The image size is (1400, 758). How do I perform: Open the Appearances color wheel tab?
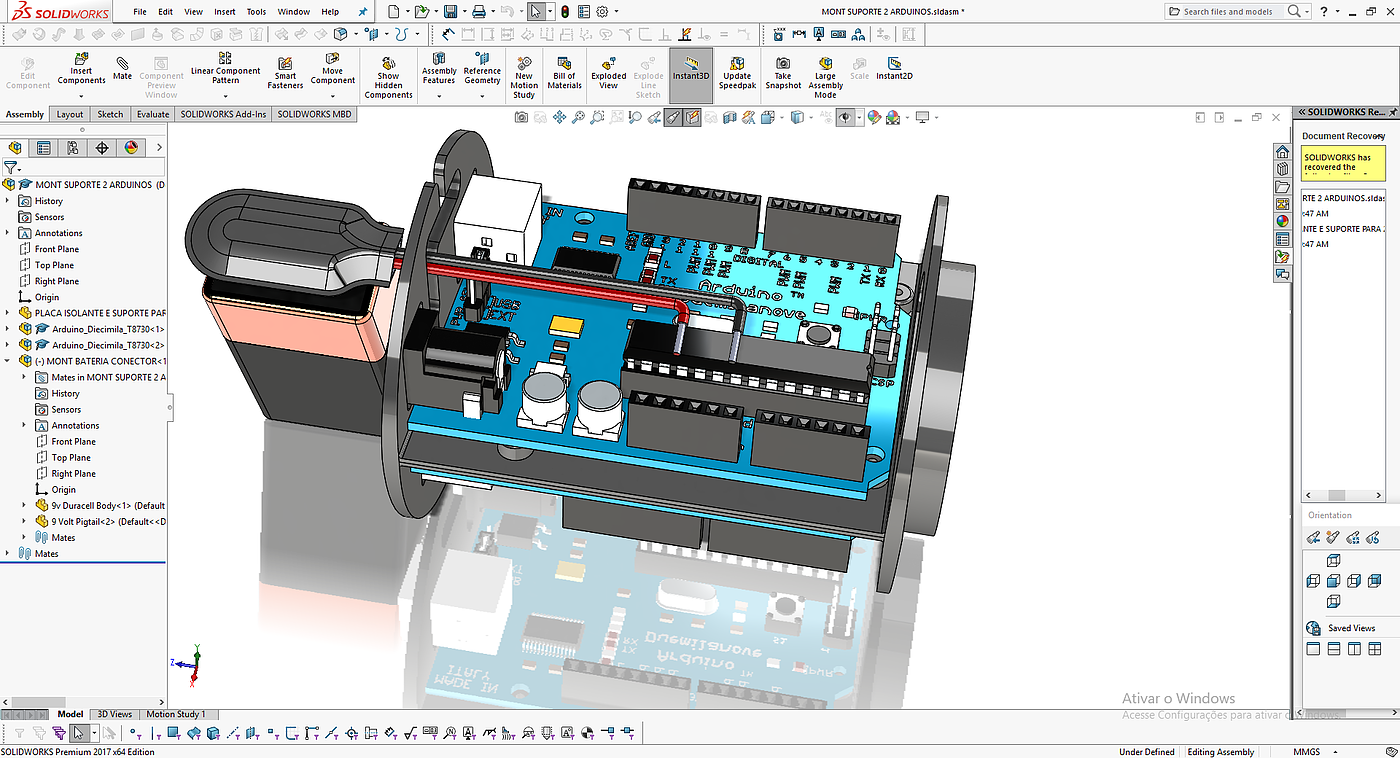pos(131,148)
